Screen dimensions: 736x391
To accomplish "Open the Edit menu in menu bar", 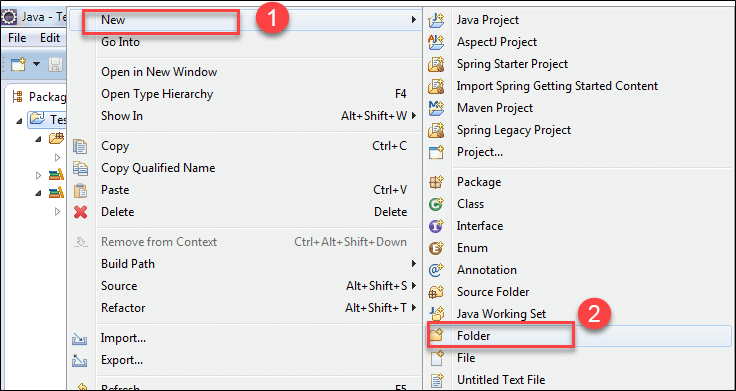I will [x=50, y=38].
